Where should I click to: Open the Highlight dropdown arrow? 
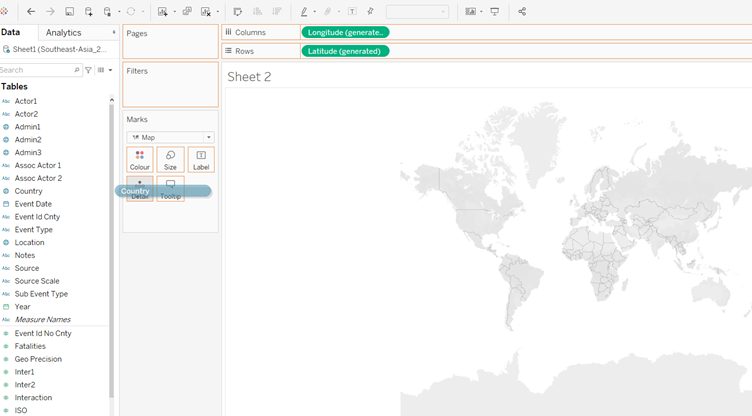315,12
